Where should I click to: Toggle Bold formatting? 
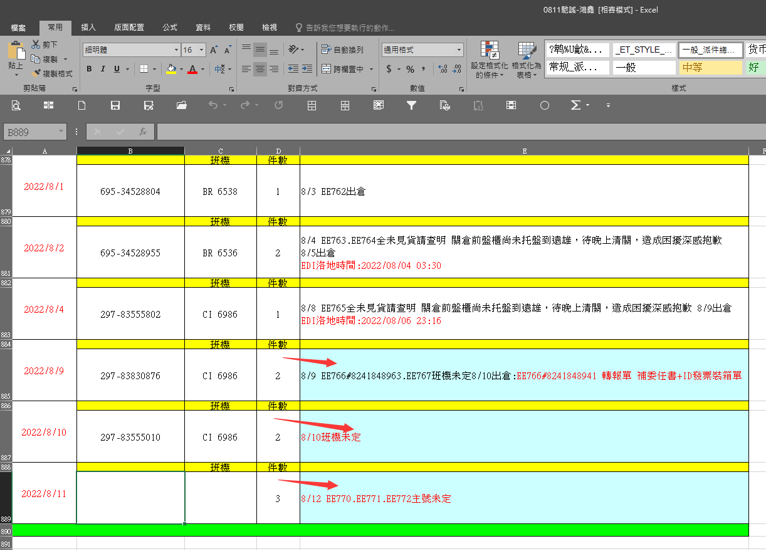point(89,69)
